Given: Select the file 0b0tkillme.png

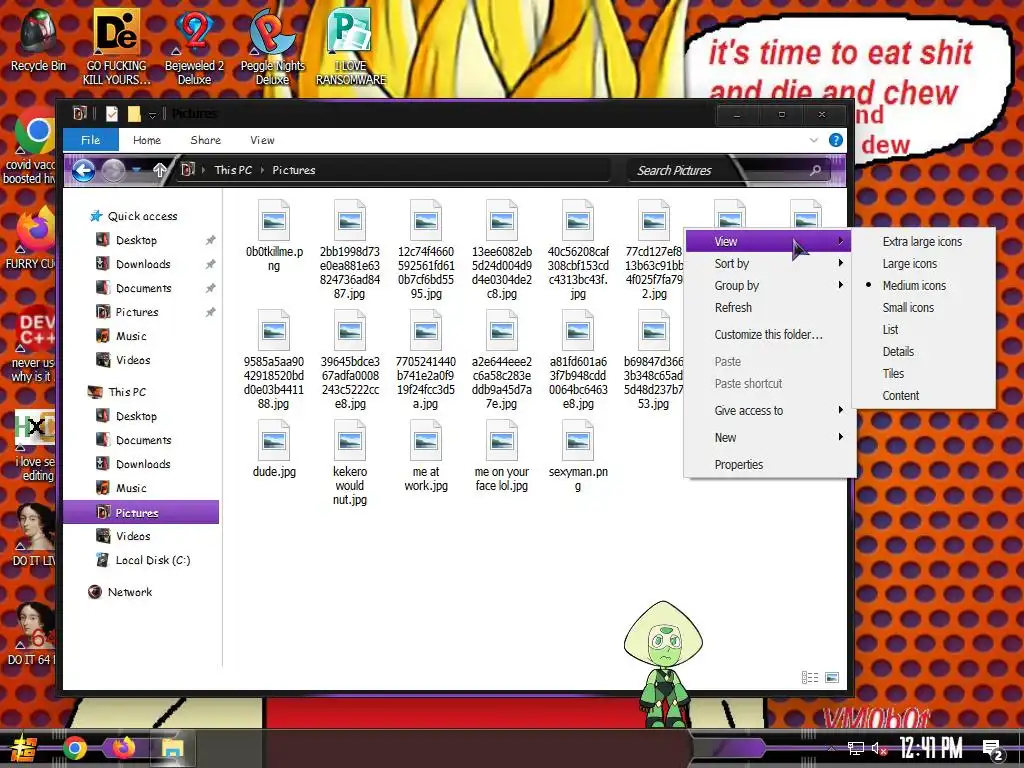Looking at the screenshot, I should click(x=274, y=236).
